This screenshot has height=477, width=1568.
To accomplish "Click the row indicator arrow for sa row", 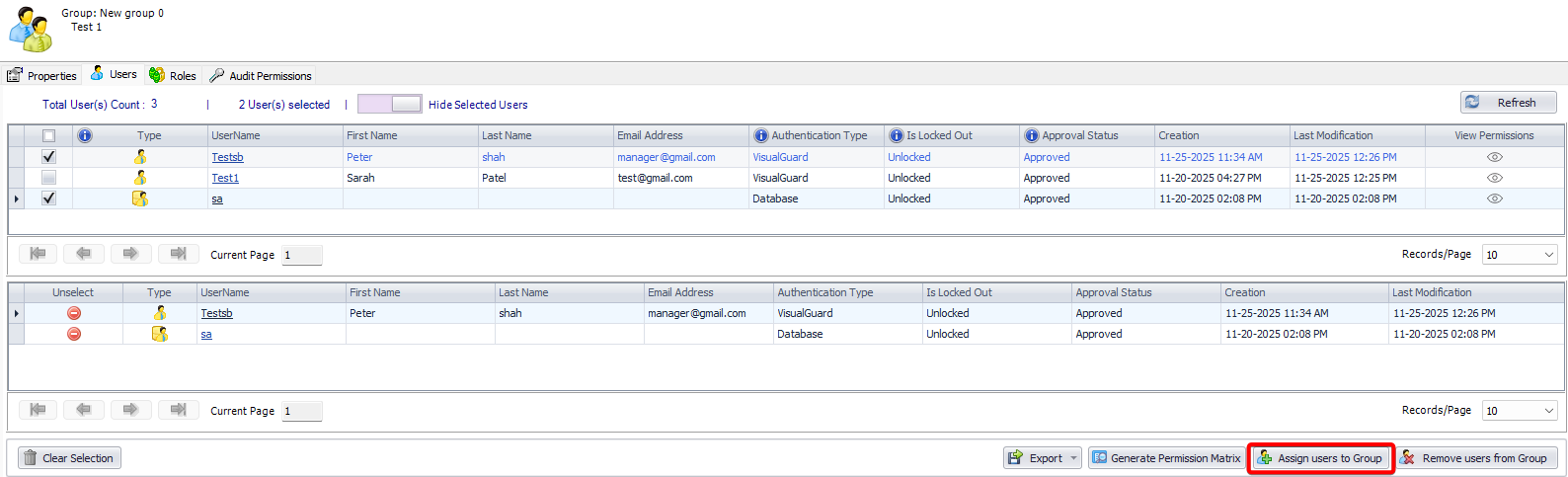I will [16, 199].
